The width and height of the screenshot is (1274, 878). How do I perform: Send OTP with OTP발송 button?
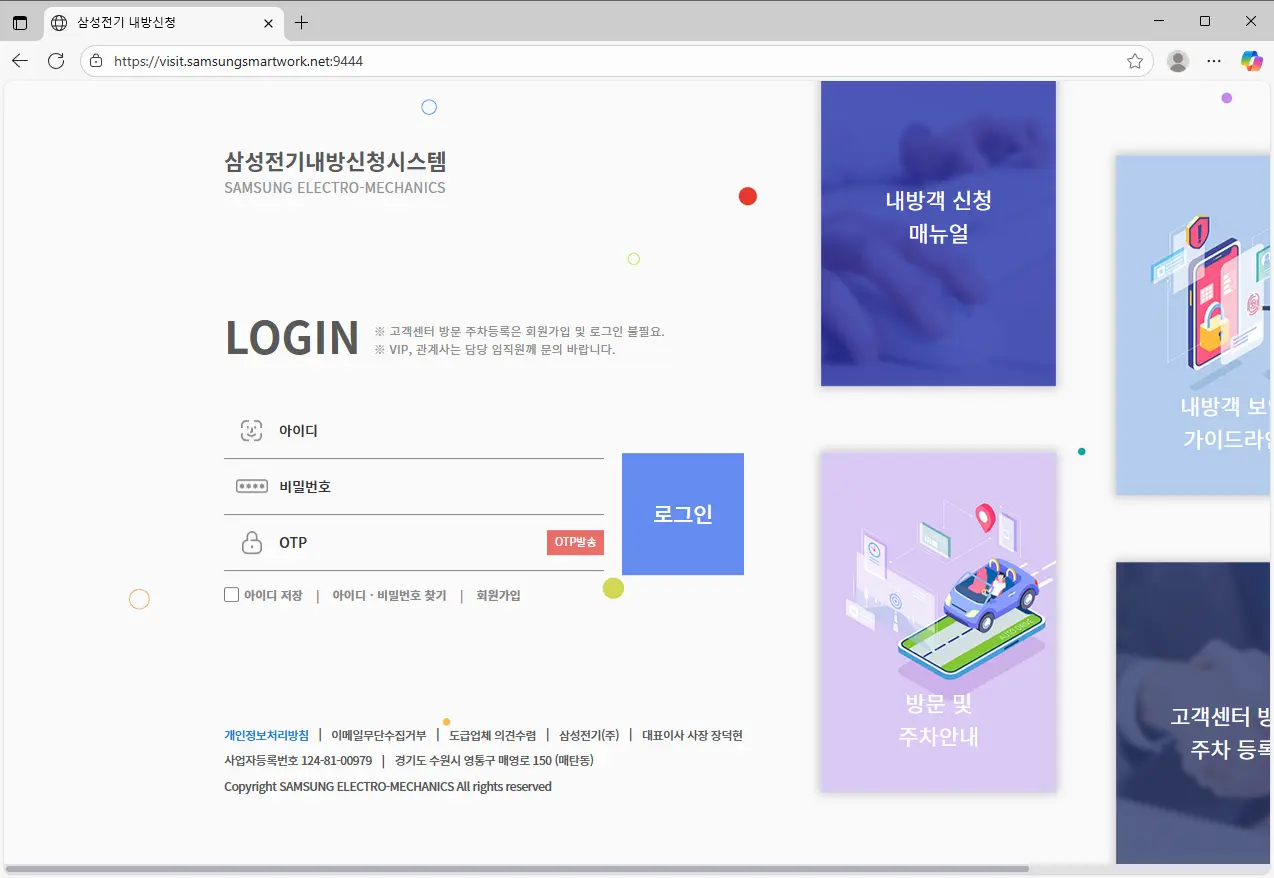pyautogui.click(x=575, y=542)
